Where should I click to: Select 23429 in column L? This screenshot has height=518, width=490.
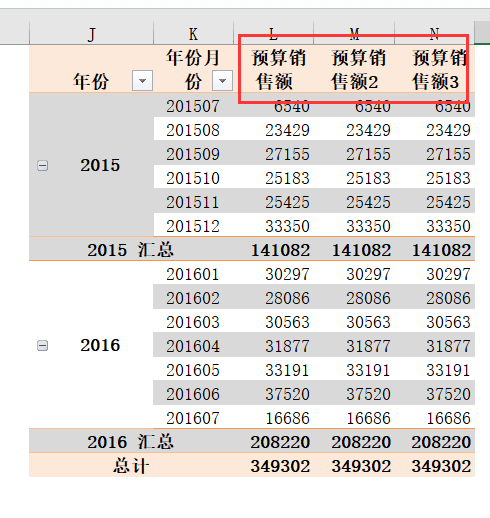pyautogui.click(x=287, y=130)
